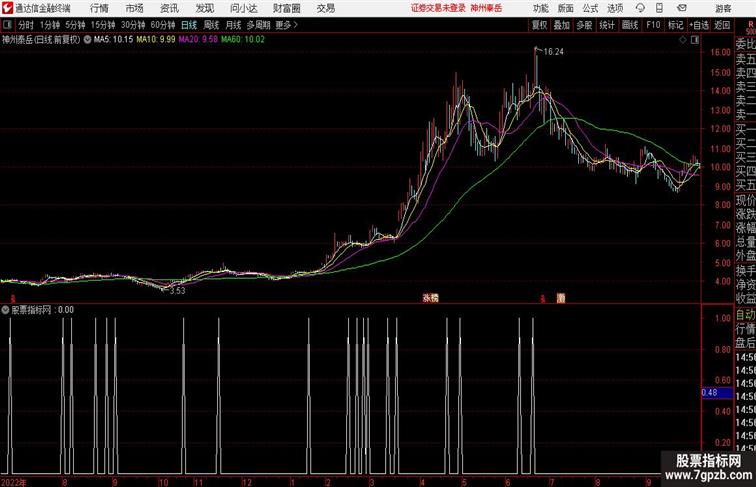Viewport: 756px width, 487px height.
Task: Open the 资讯 menu
Action: (169, 8)
